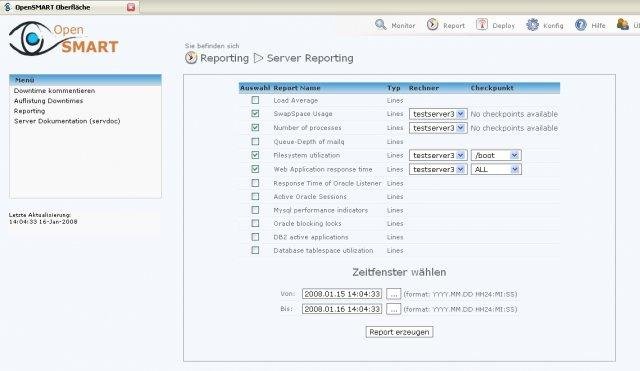The height and width of the screenshot is (371, 640).
Task: Open the Monitor menu item
Action: coord(403,25)
